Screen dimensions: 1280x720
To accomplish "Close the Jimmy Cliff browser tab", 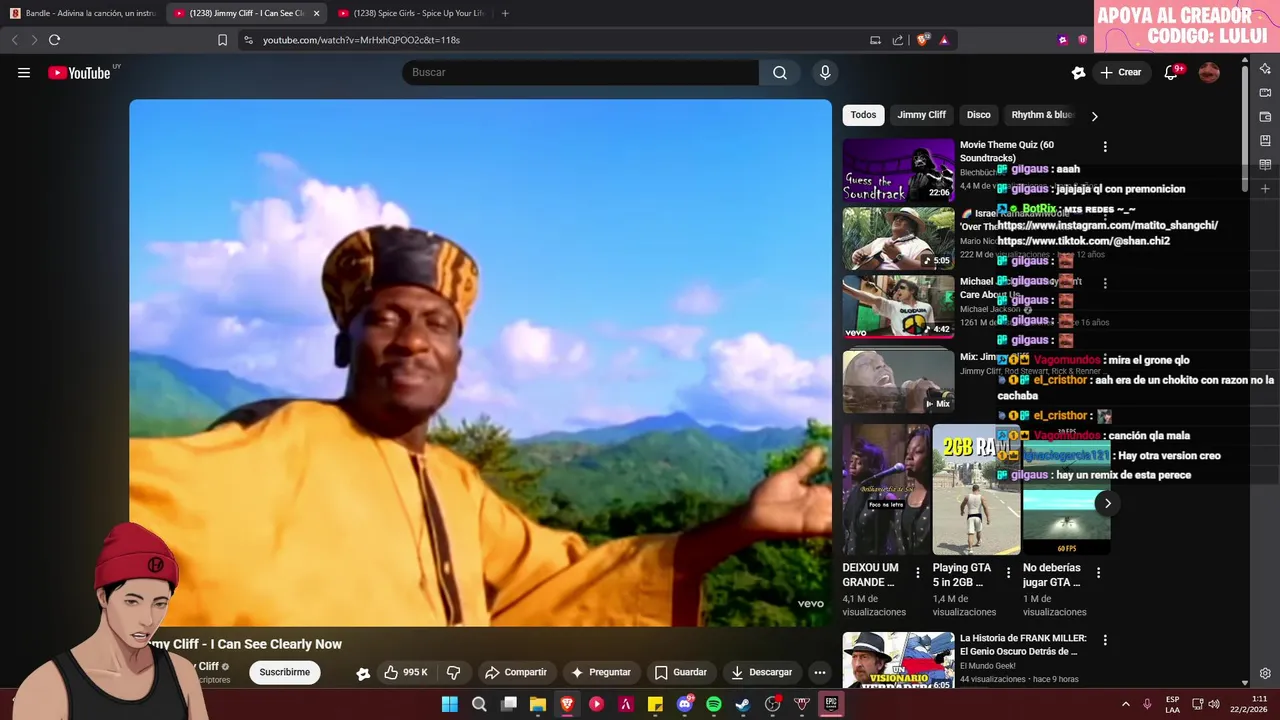I will pyautogui.click(x=316, y=13).
